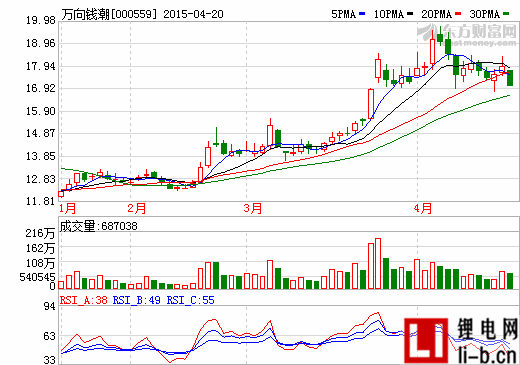The width and height of the screenshot is (520, 365).
Task: Select the 20PMA legend label
Action: click(x=437, y=14)
